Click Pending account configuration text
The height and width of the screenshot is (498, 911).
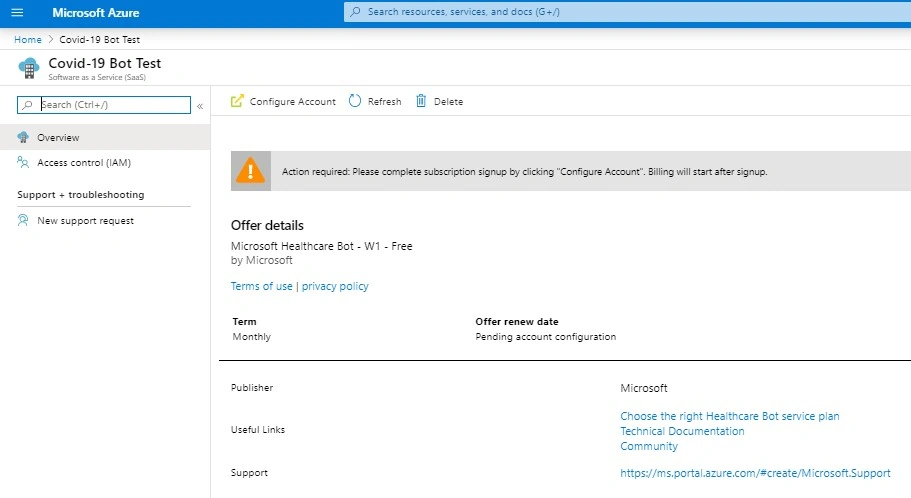[546, 336]
